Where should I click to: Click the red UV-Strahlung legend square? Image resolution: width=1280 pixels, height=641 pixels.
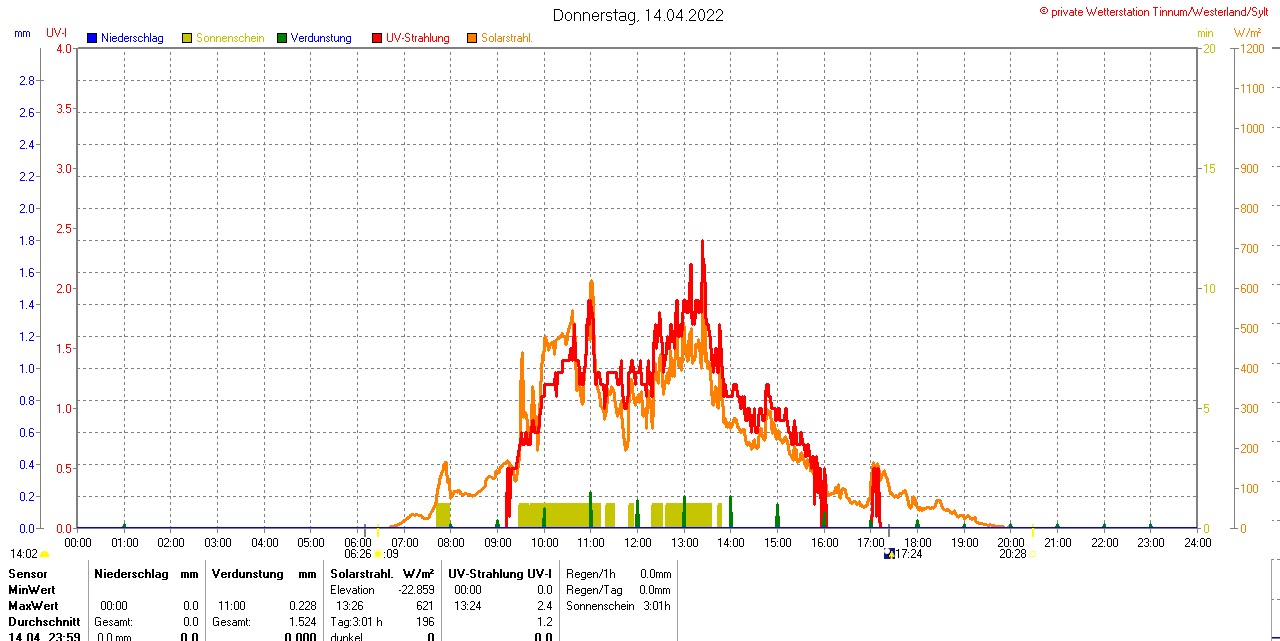[x=377, y=38]
